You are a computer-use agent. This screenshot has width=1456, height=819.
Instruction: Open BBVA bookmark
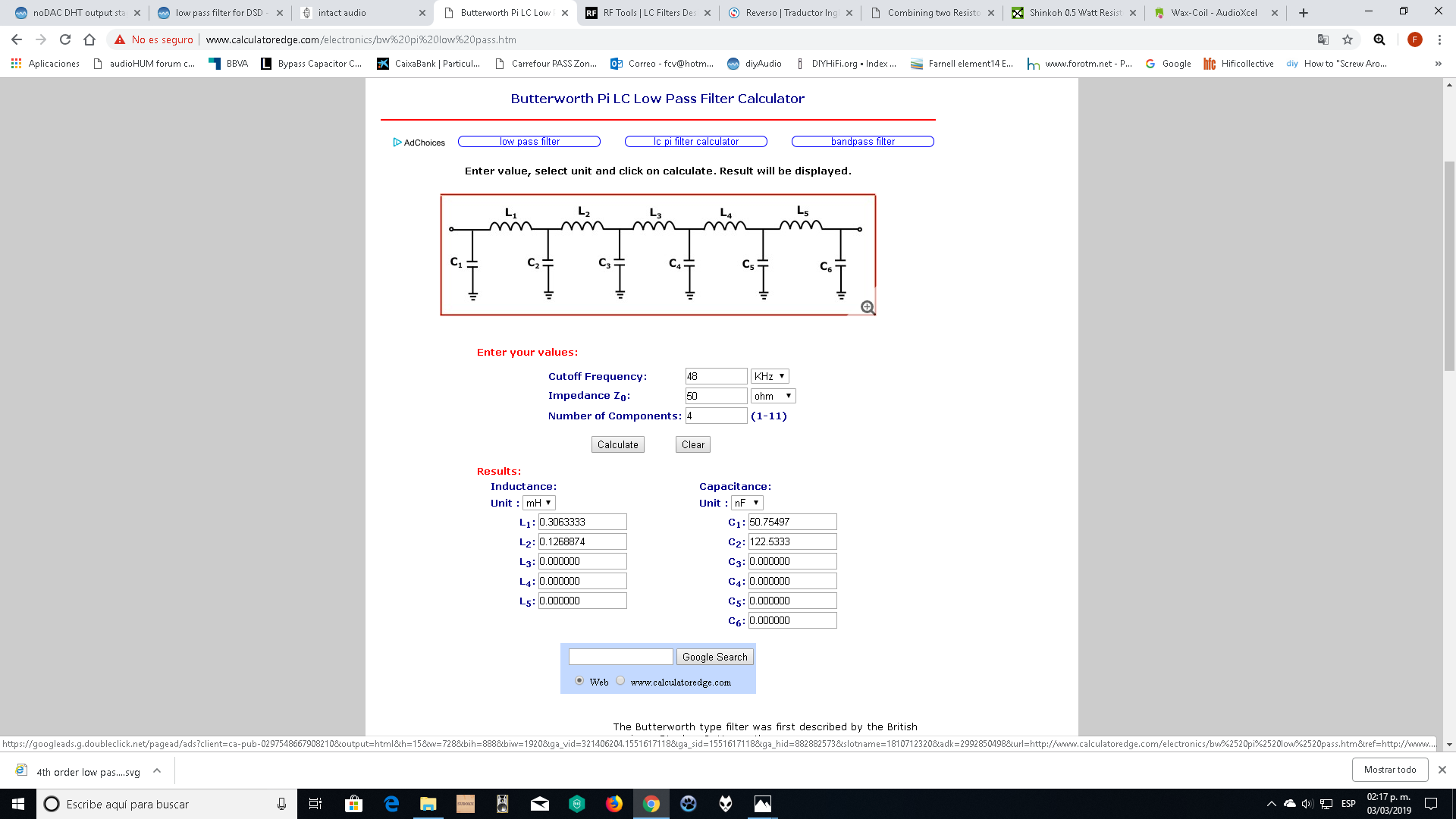228,64
